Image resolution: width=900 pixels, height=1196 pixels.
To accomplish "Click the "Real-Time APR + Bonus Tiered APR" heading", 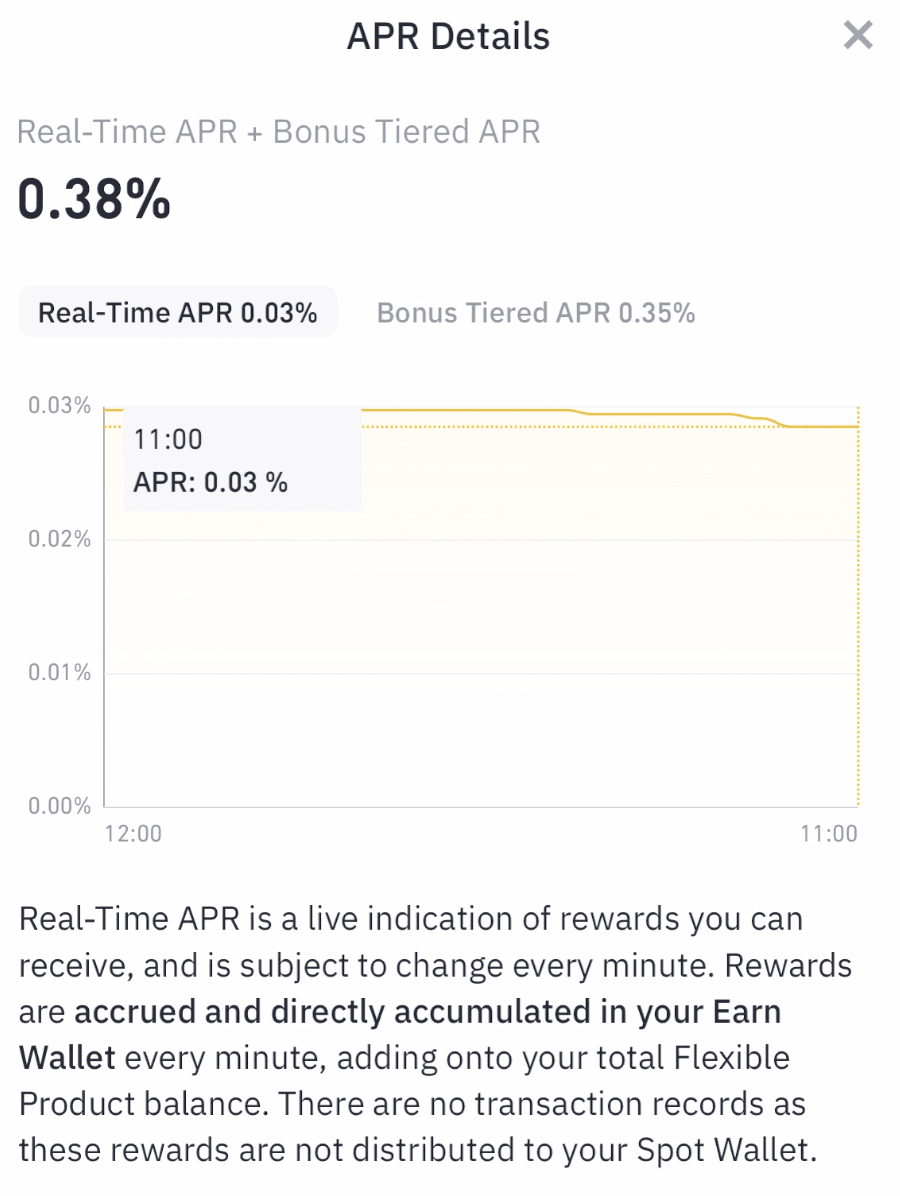I will click(279, 132).
